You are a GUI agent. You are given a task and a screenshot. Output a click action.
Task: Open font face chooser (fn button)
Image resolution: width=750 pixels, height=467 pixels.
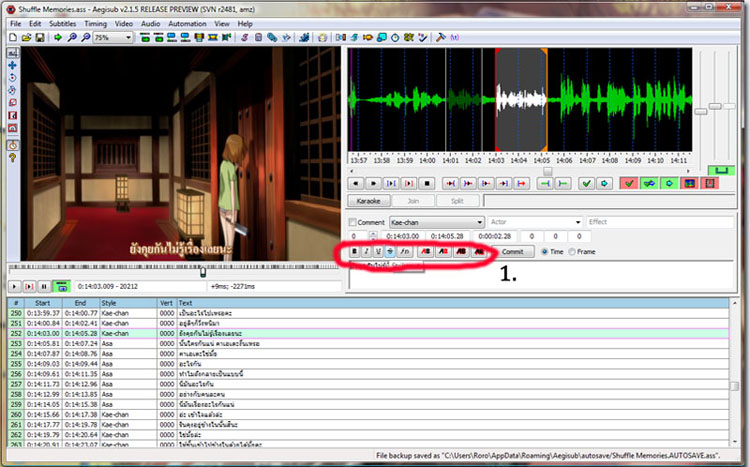click(405, 252)
